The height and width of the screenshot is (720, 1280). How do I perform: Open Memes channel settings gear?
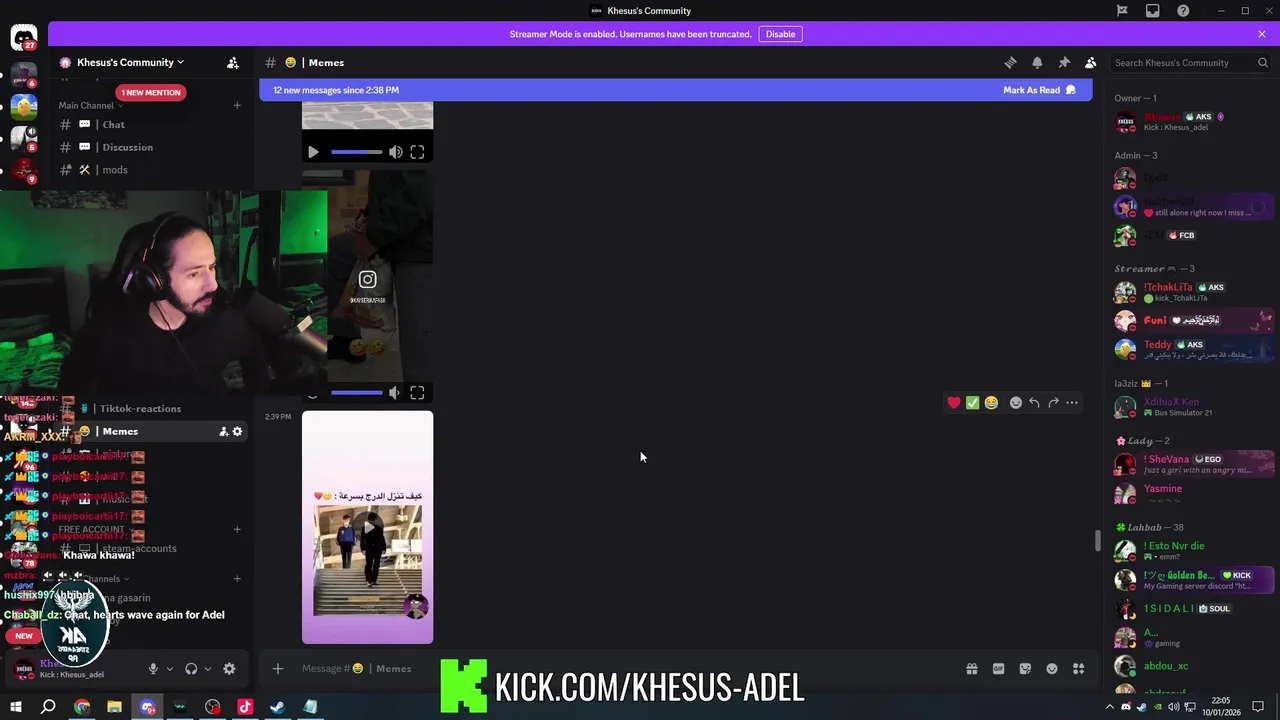point(237,431)
